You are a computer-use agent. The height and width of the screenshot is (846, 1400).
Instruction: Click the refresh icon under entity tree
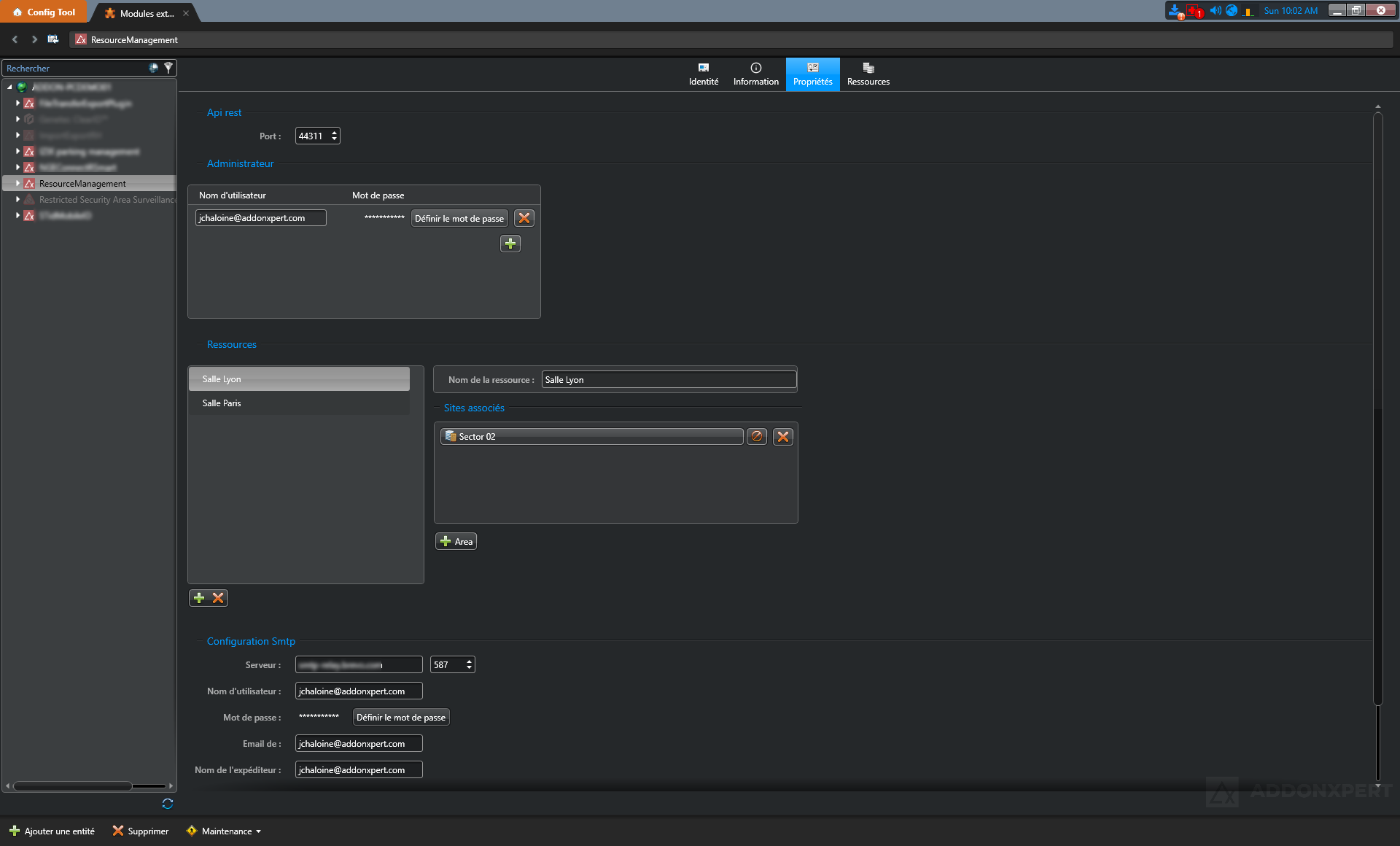168,804
